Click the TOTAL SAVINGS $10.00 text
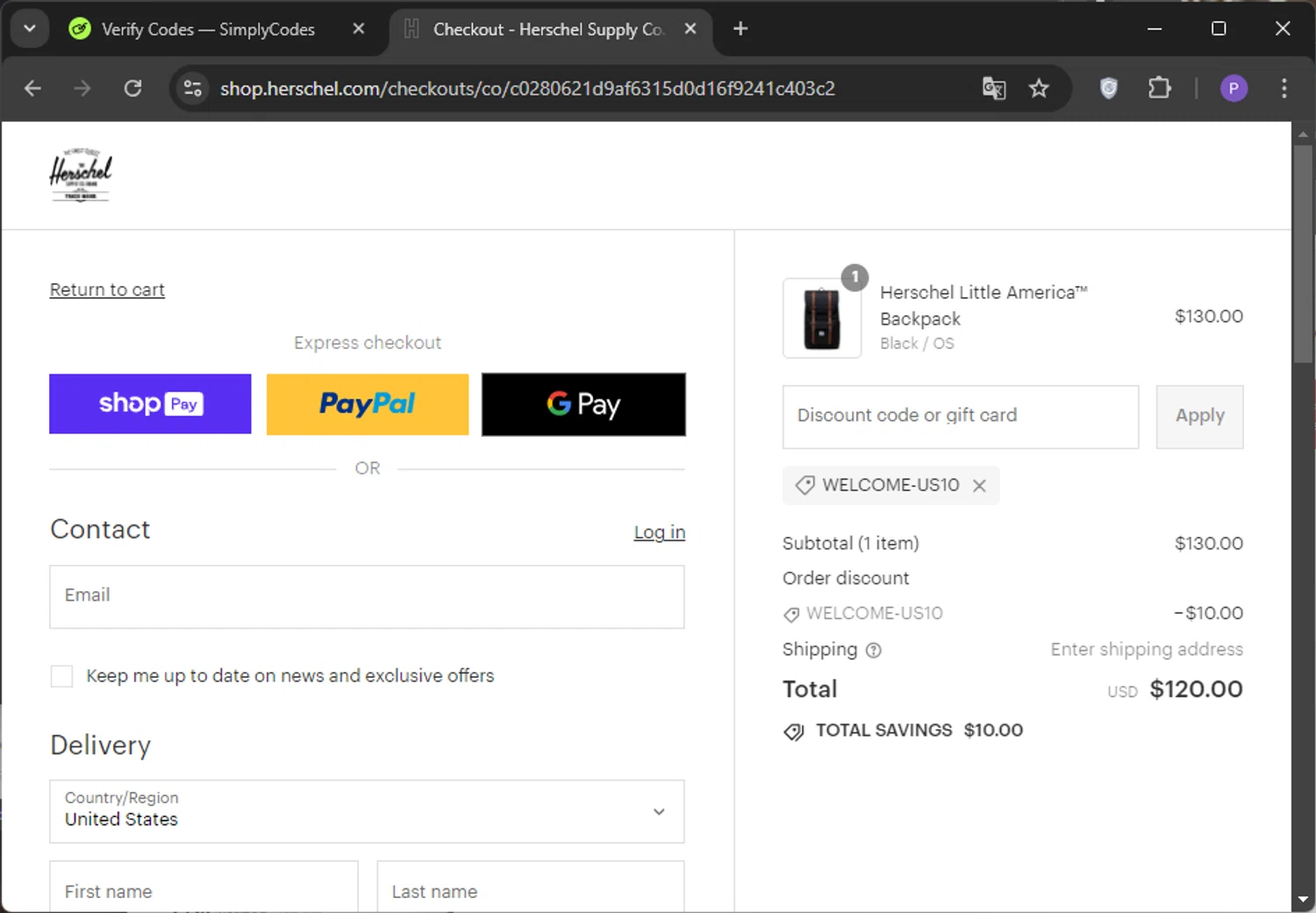The image size is (1316, 913). tap(919, 731)
